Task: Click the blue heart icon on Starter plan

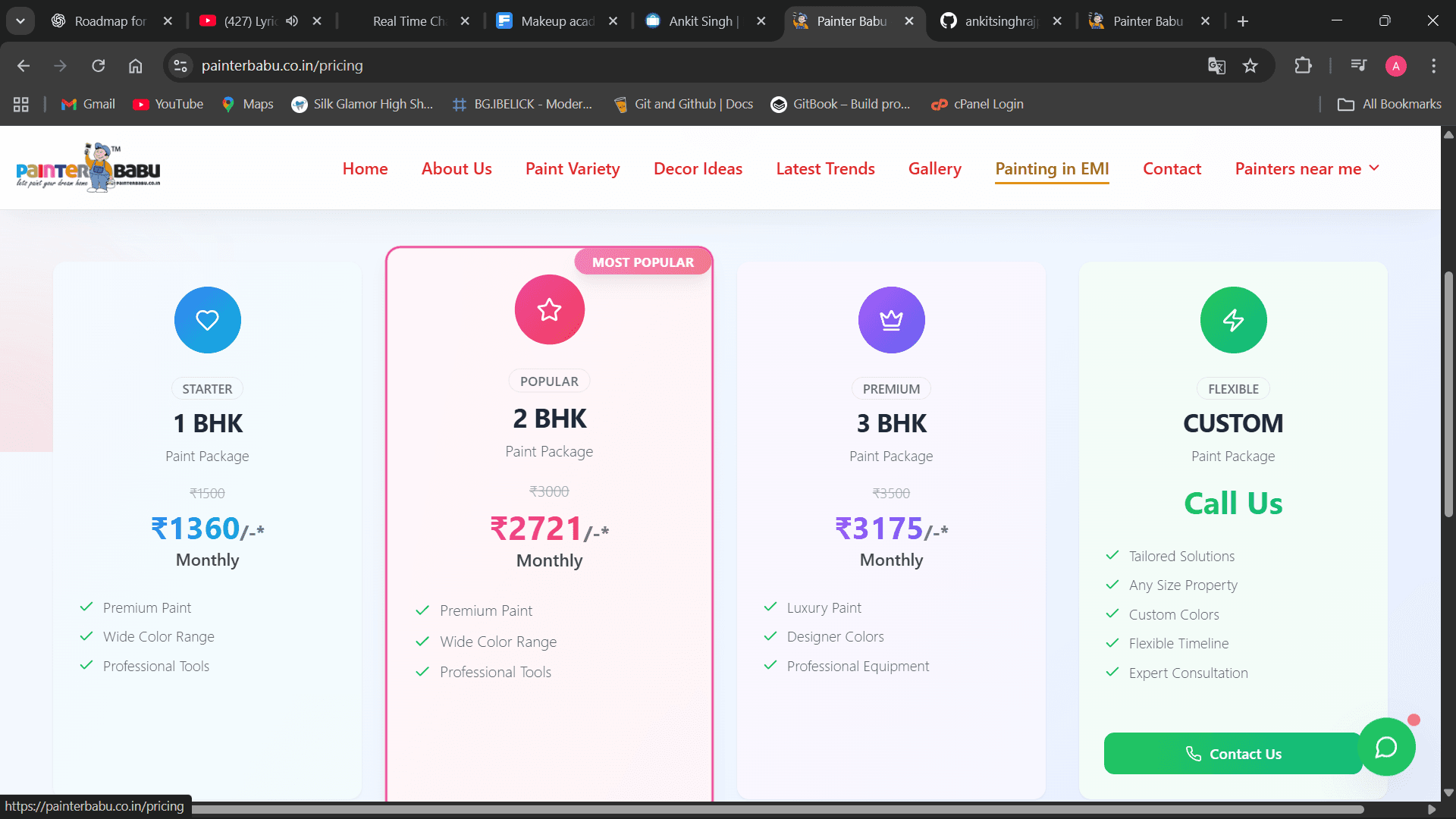Action: 207,320
